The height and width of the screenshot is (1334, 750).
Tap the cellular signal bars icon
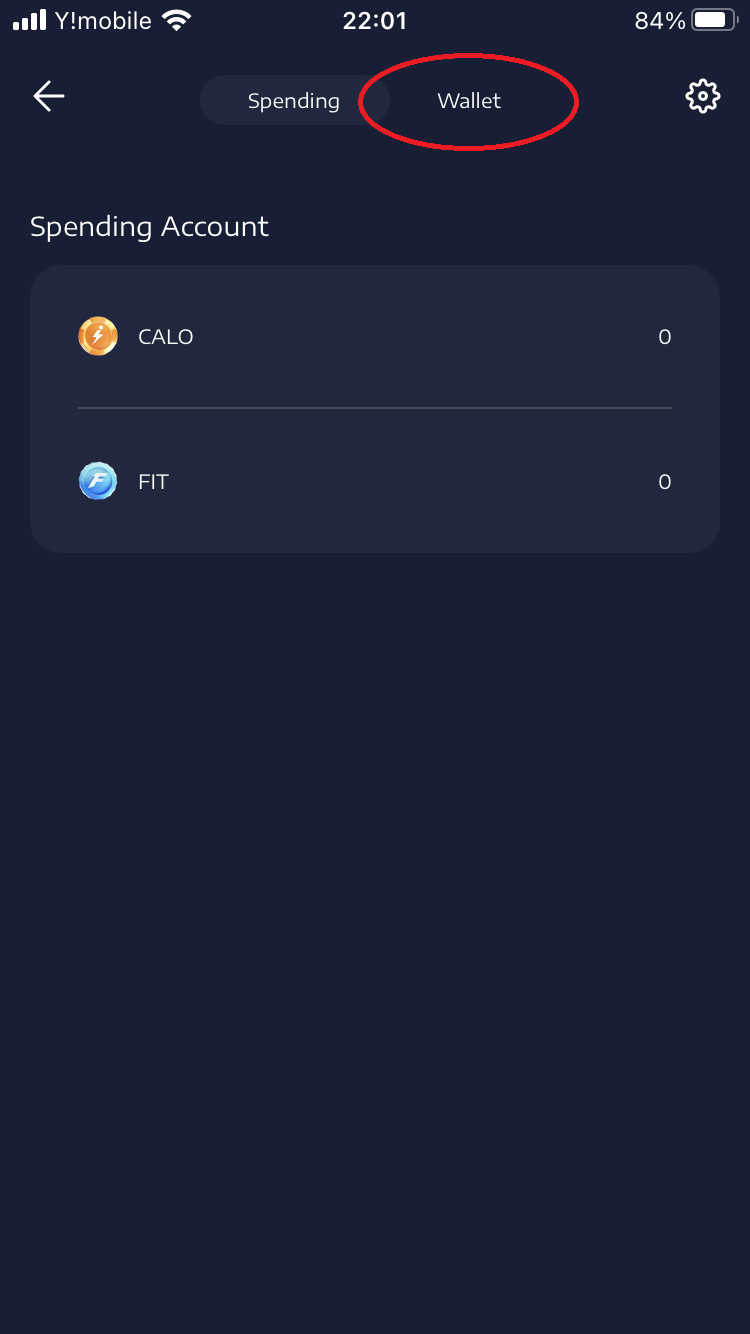point(30,20)
